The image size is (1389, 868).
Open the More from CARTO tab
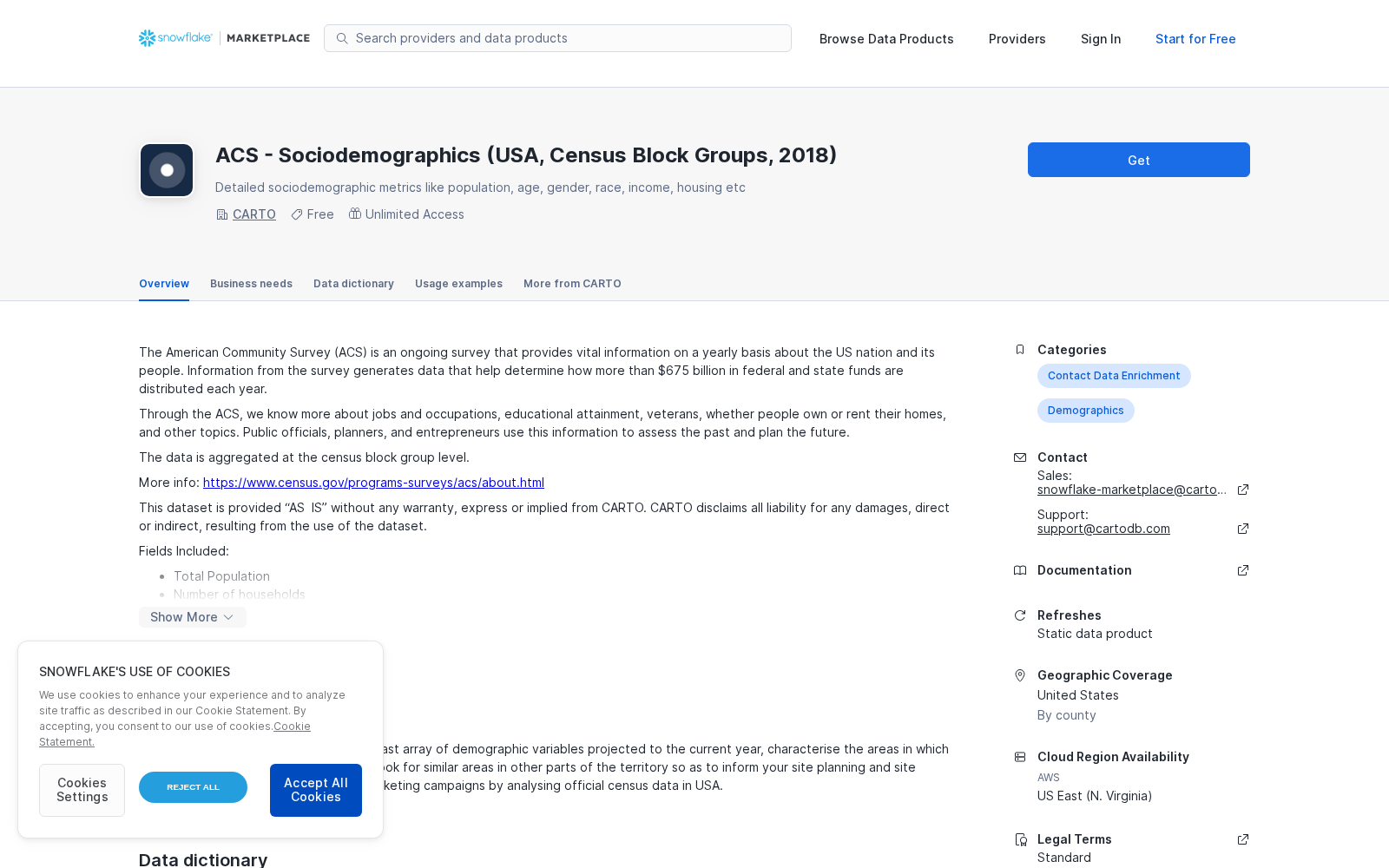pyautogui.click(x=572, y=284)
